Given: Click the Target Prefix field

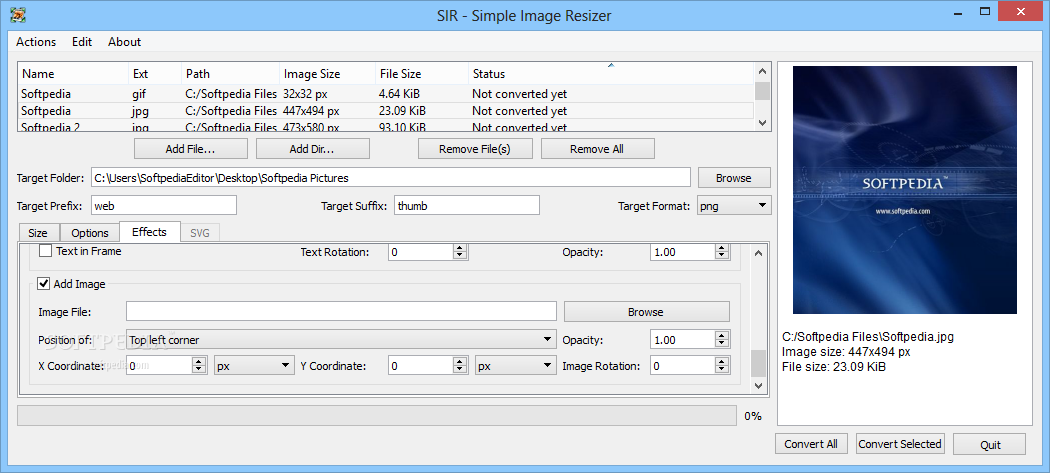Looking at the screenshot, I should point(164,206).
